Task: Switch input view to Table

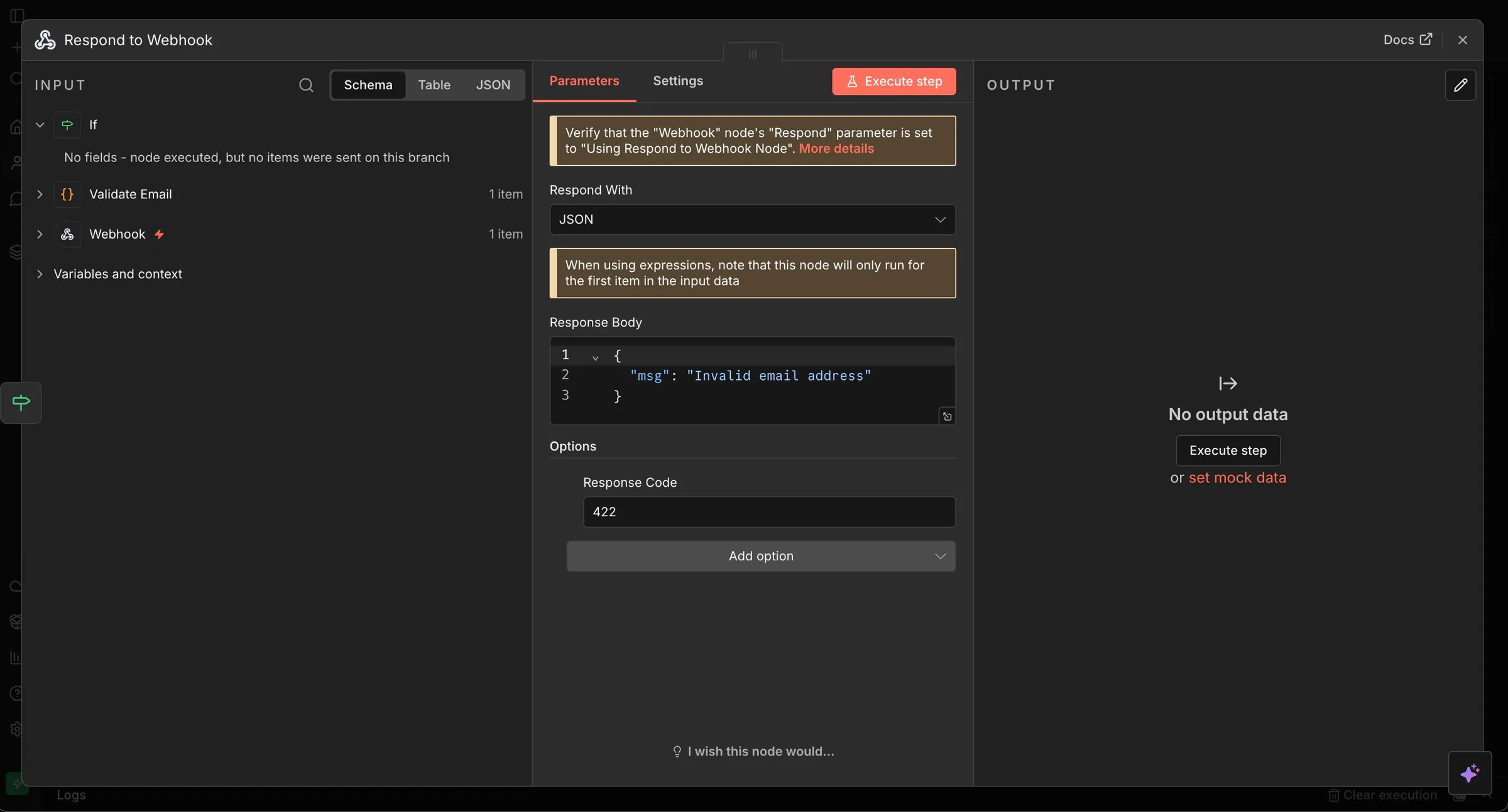Action: click(434, 85)
